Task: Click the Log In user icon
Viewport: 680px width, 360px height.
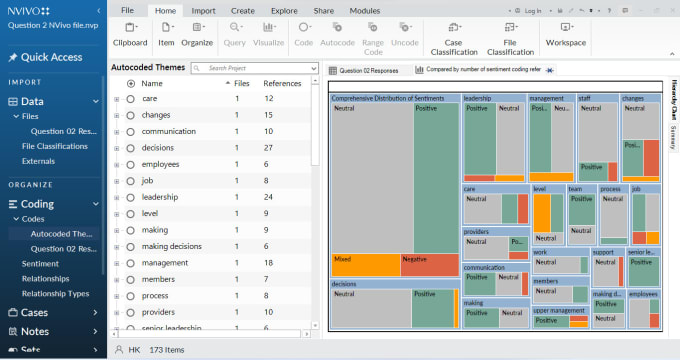Action: pos(517,11)
